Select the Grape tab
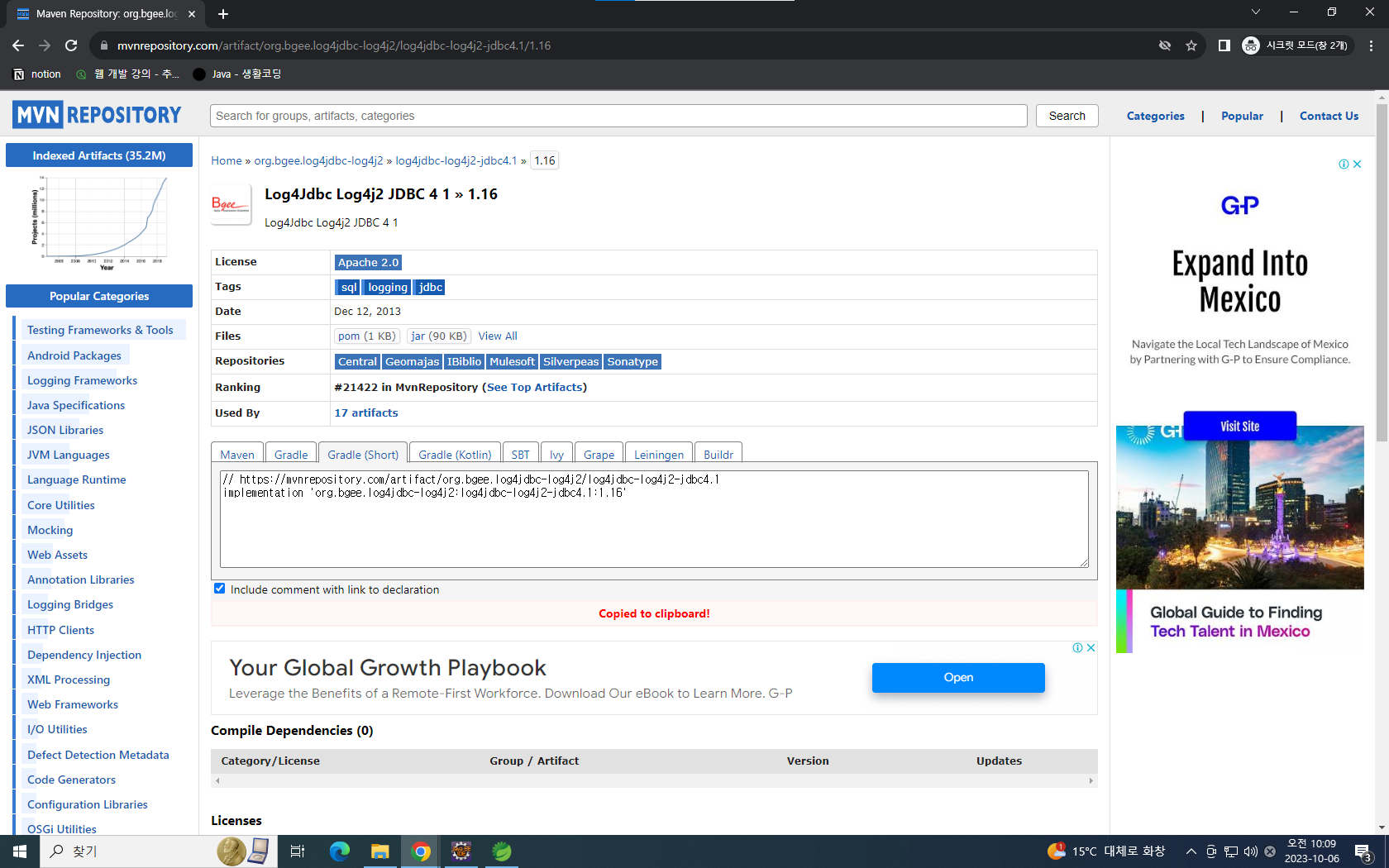Image resolution: width=1389 pixels, height=868 pixels. click(x=599, y=454)
